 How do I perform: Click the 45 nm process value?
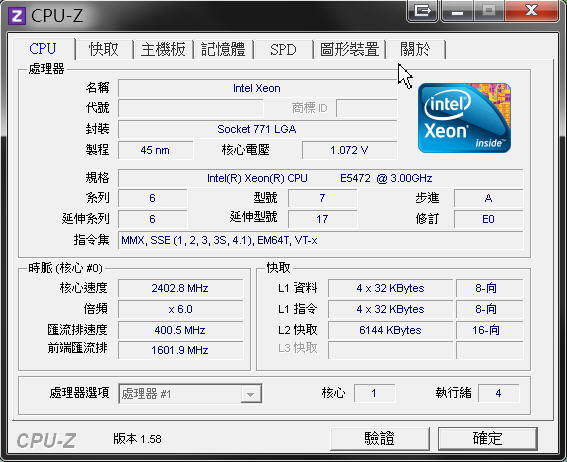(x=155, y=150)
